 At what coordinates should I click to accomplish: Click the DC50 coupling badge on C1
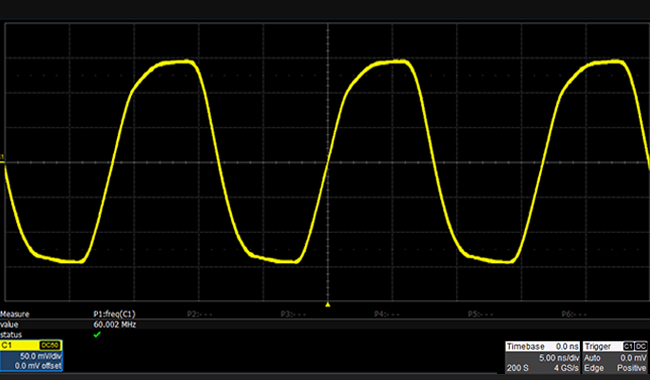coord(50,346)
